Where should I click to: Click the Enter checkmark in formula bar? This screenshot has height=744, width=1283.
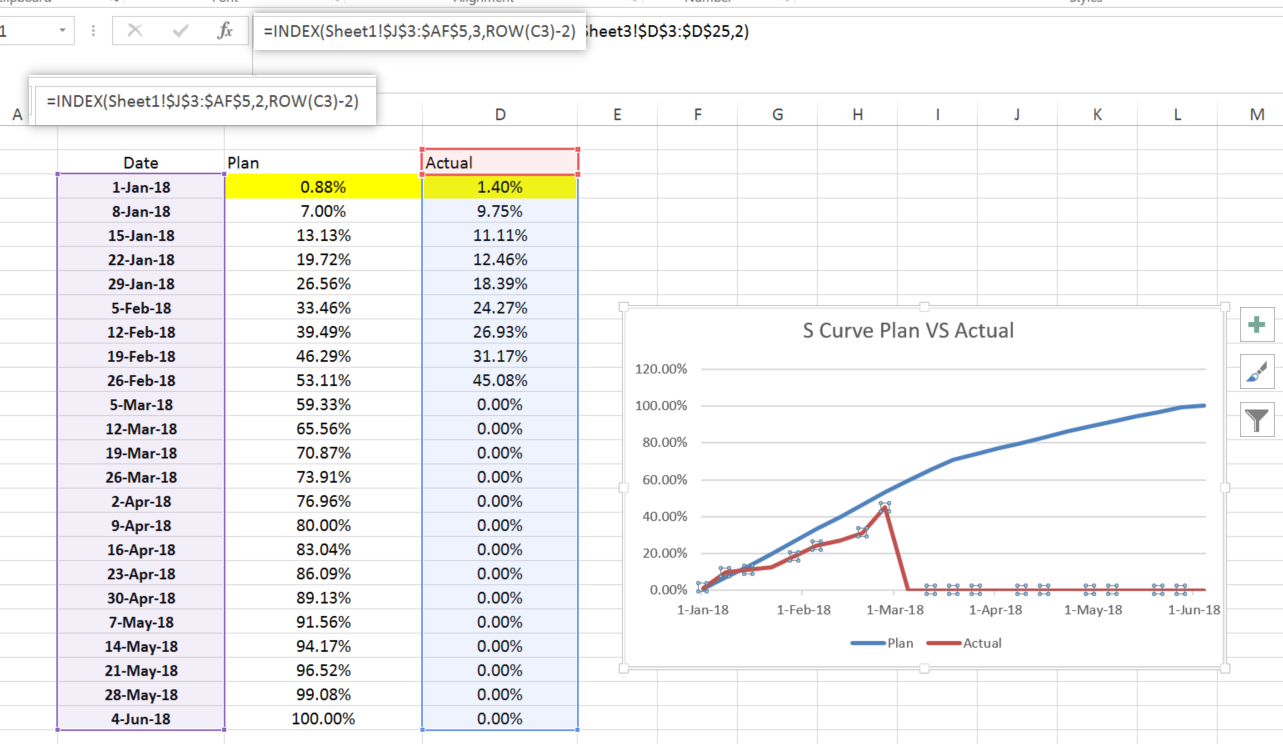(x=181, y=31)
